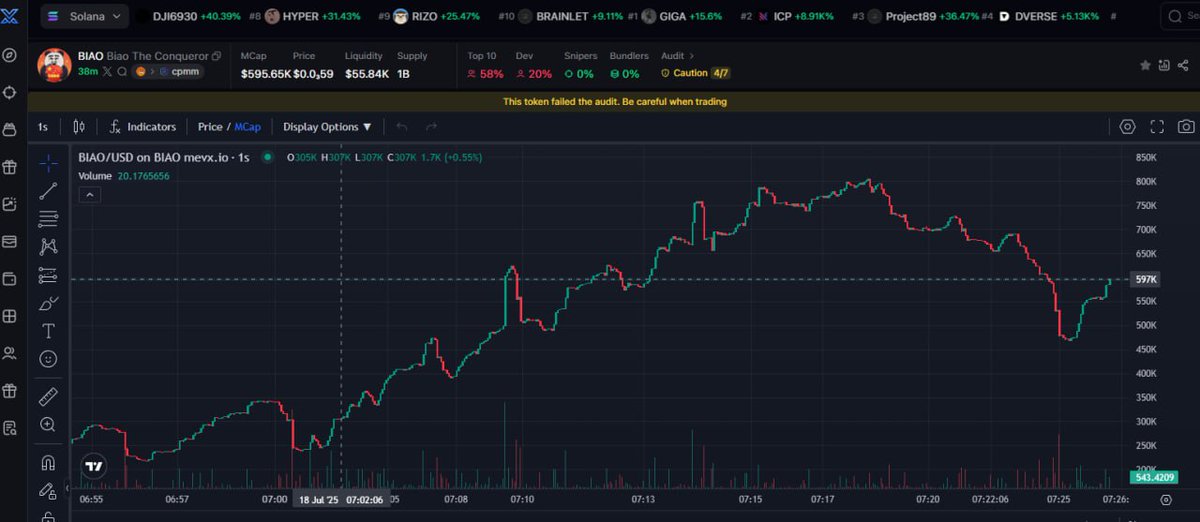Image resolution: width=1200 pixels, height=522 pixels.
Task: Open the first gift rewards icon in sidebar
Action: [10, 167]
